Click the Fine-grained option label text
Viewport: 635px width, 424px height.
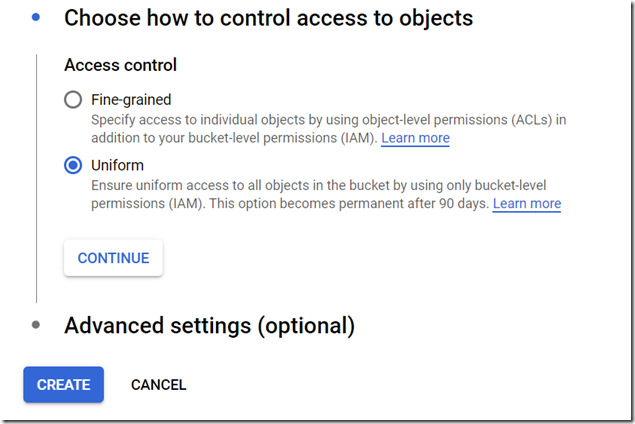[x=131, y=100]
